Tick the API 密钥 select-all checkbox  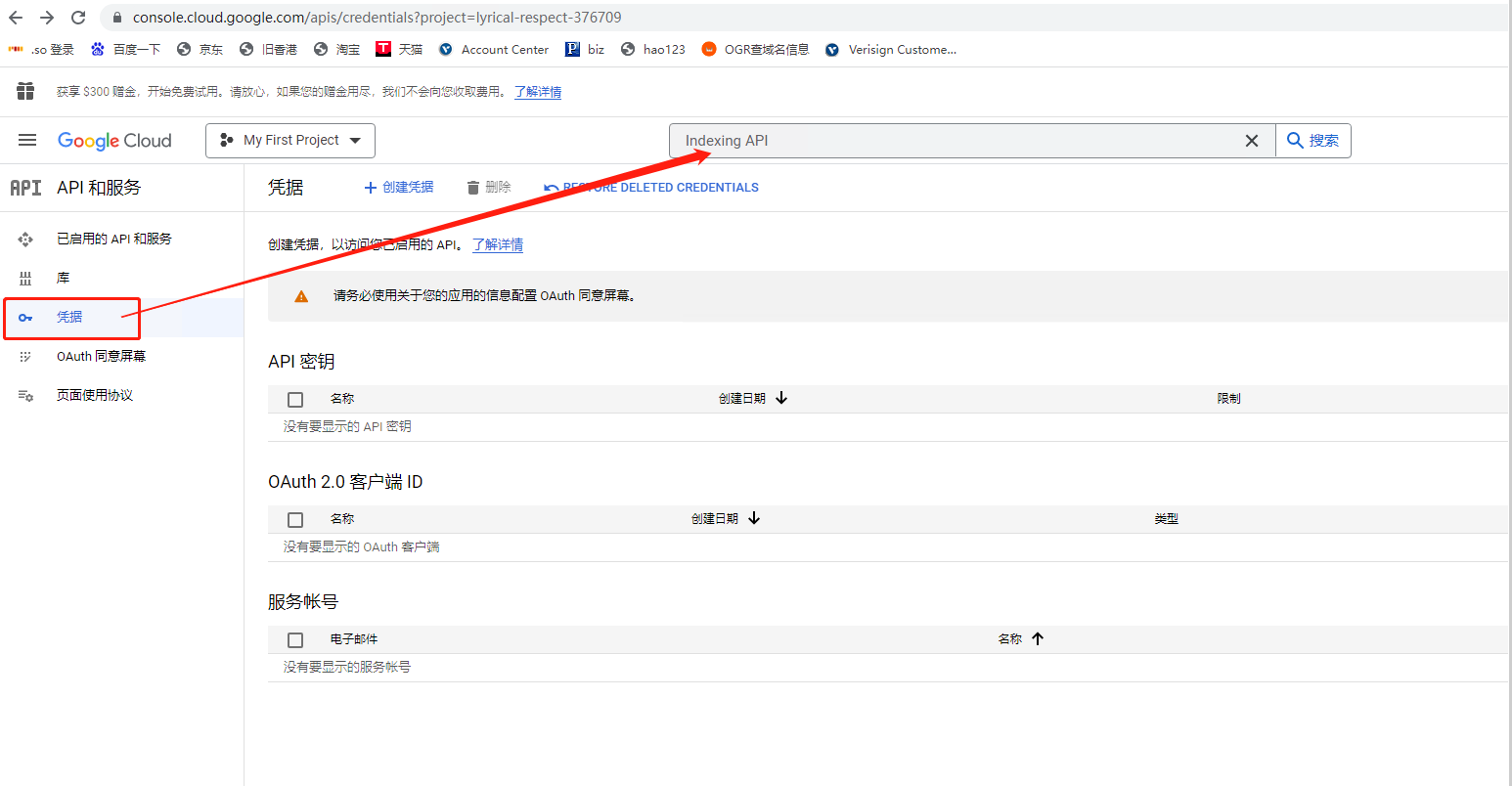point(295,399)
